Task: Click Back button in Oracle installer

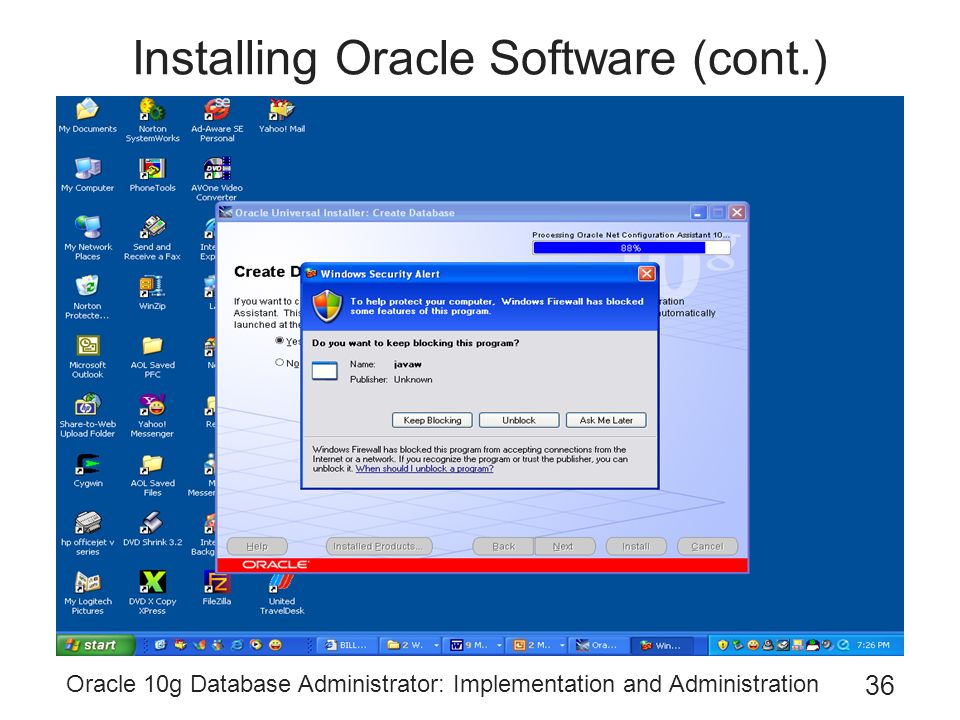Action: pos(504,546)
